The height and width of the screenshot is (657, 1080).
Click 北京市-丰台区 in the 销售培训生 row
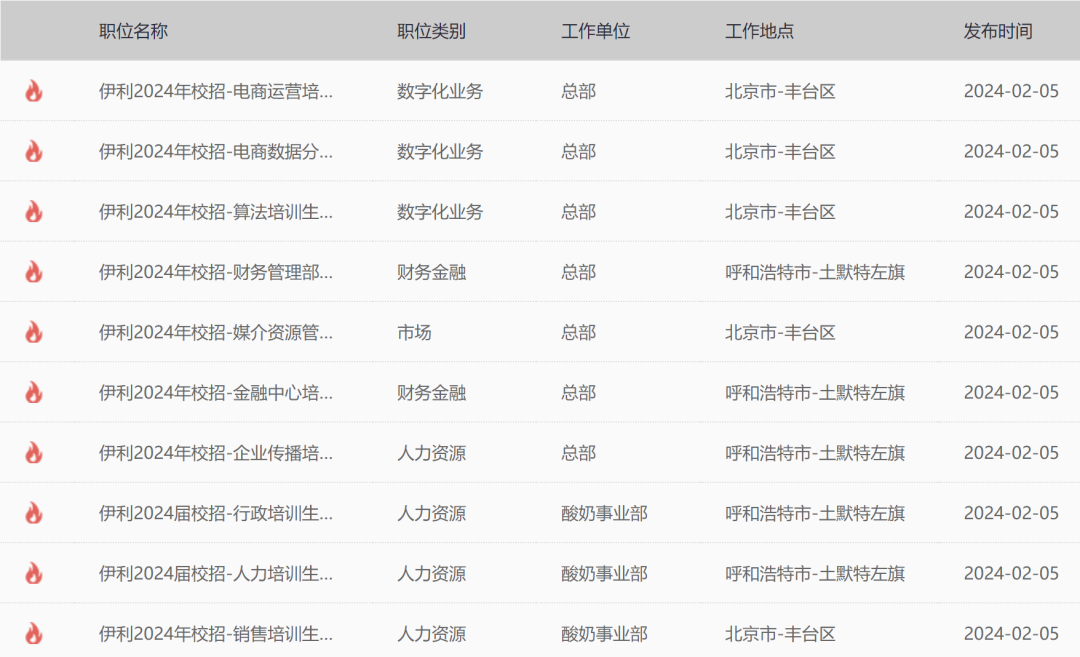click(780, 634)
